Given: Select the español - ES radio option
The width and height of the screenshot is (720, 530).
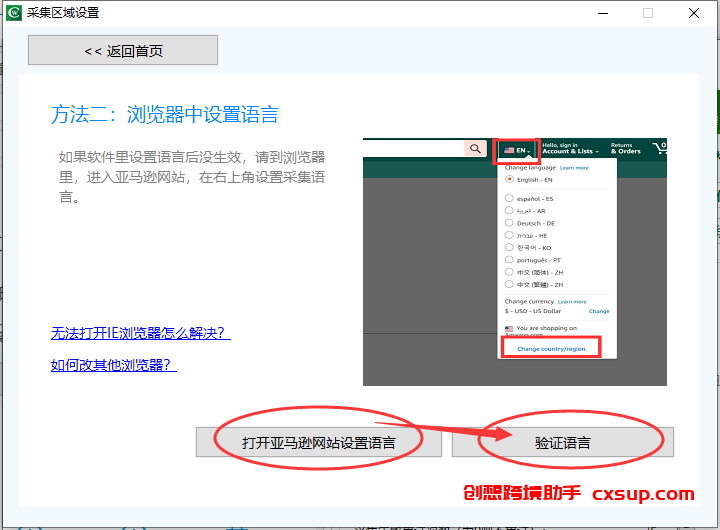Looking at the screenshot, I should pyautogui.click(x=509, y=198).
